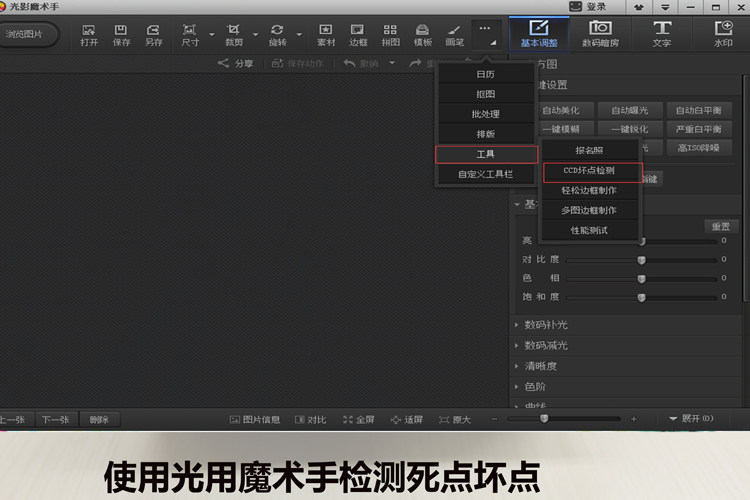This screenshot has height=500, width=750.
Task: Open the 素材 (Materials) tool
Action: [x=326, y=35]
